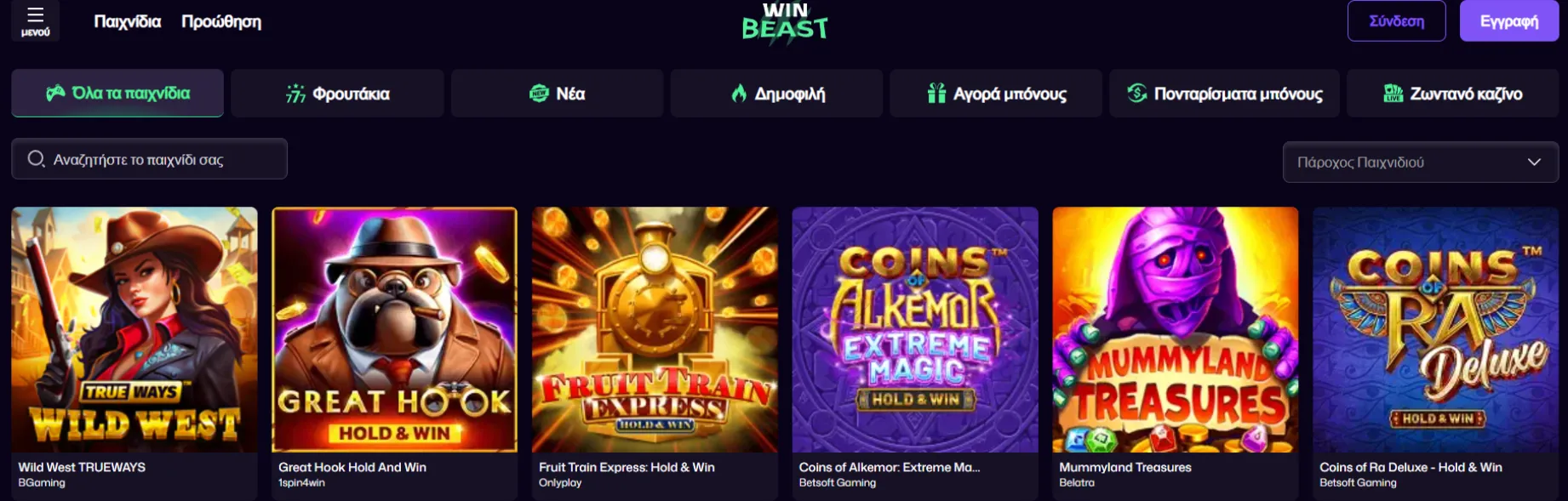Open the hamburger menu icon

click(x=35, y=15)
